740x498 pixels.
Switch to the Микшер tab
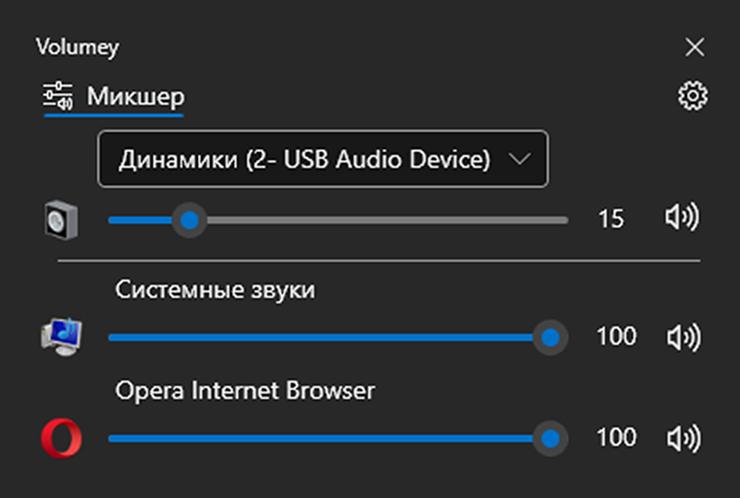click(135, 97)
